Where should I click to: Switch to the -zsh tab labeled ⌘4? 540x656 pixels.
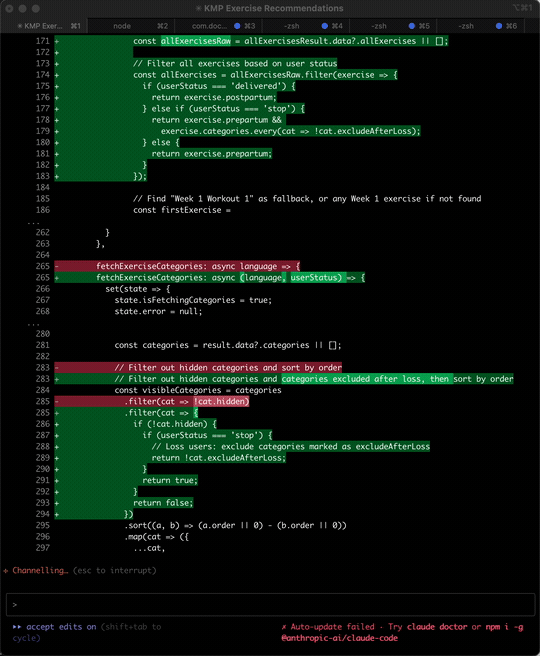coord(306,26)
